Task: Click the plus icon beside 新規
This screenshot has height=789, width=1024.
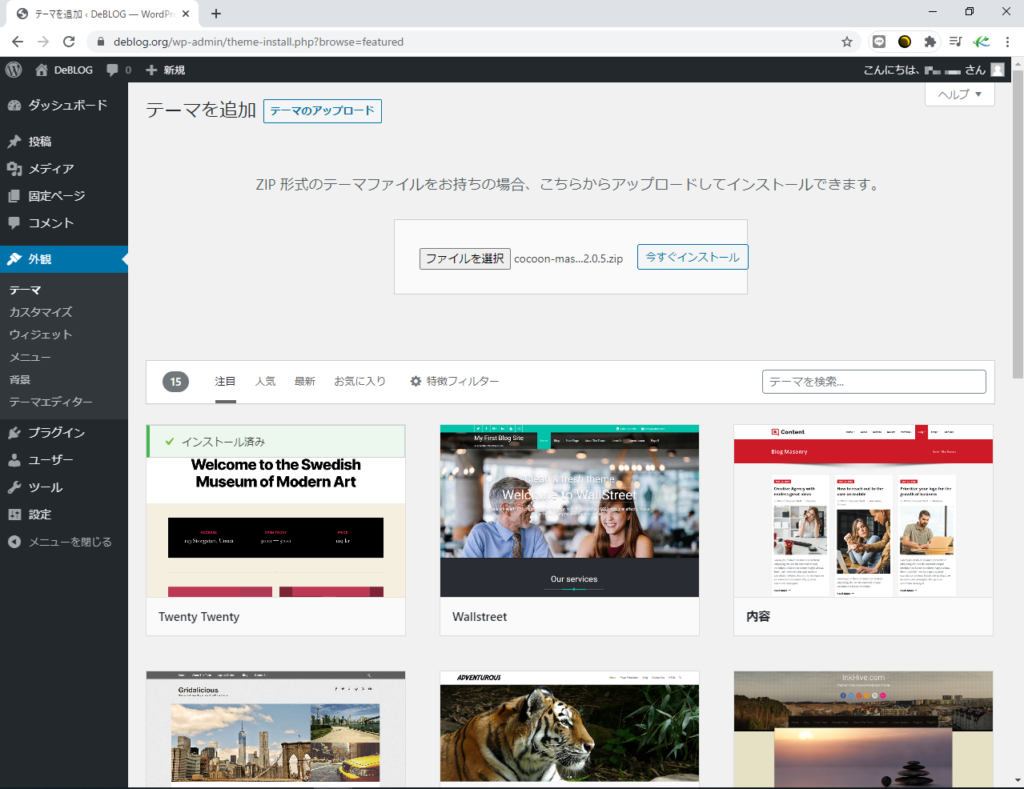Action: (x=152, y=70)
